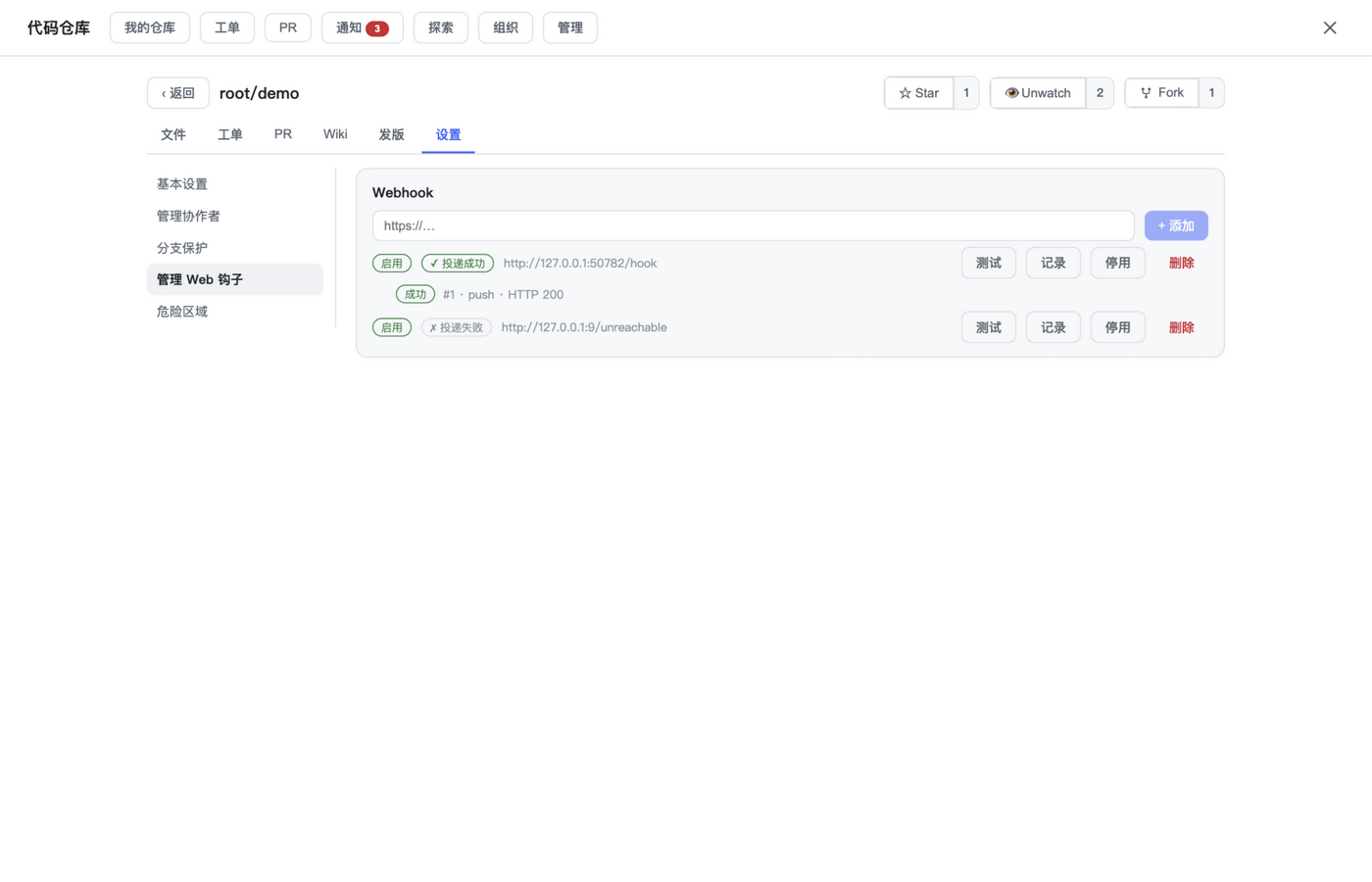Open 管理 in top navigation
Viewport: 1372px width, 882px height.
(x=570, y=27)
